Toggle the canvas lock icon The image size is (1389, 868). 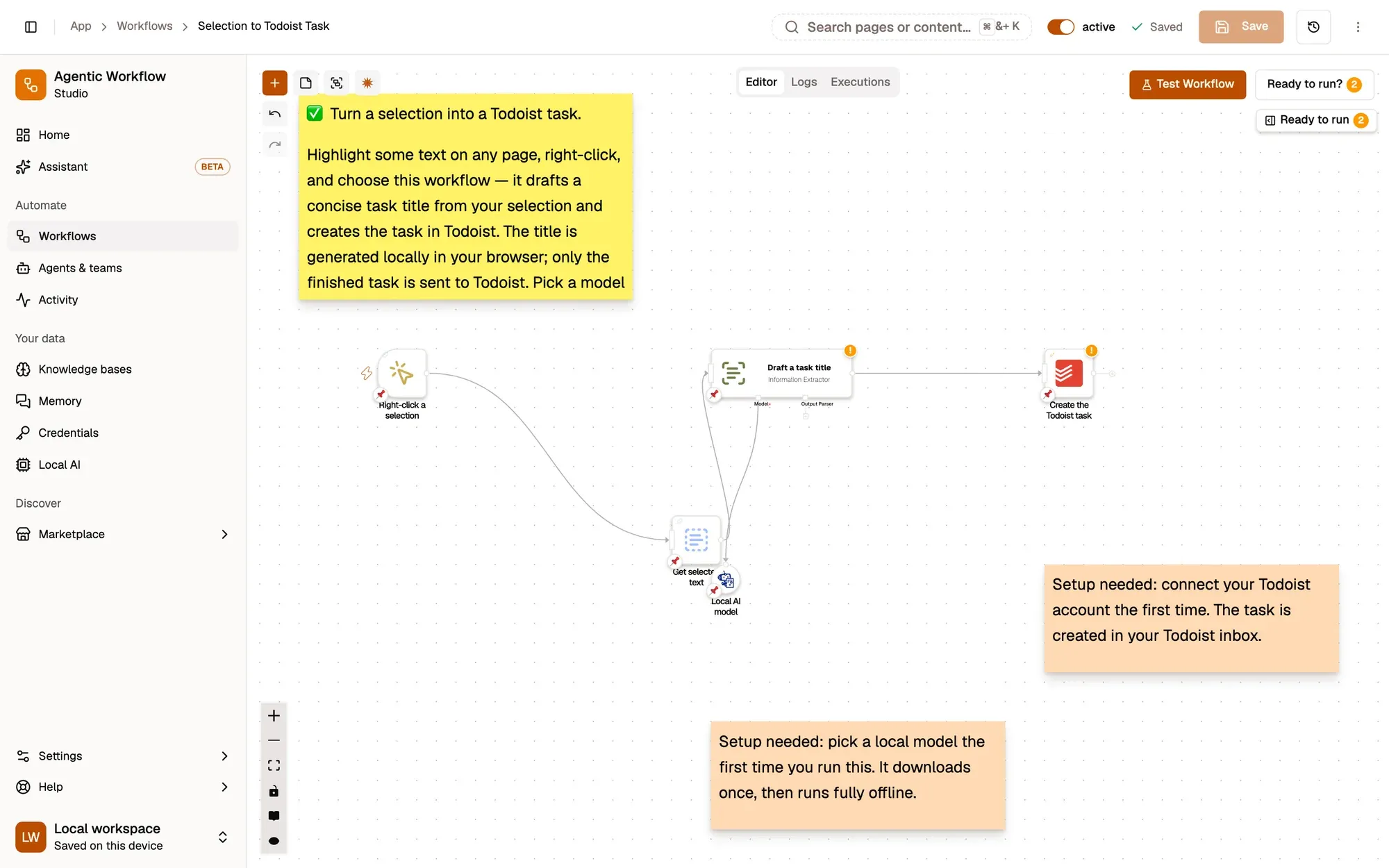274,791
